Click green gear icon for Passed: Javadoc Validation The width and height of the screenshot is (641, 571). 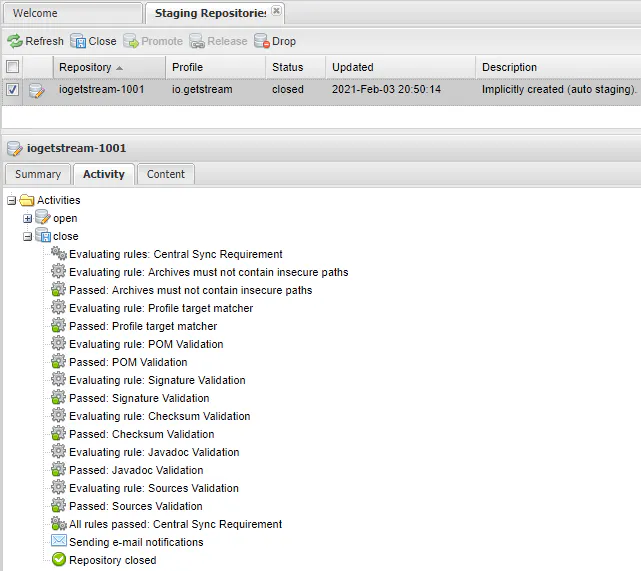(x=58, y=469)
